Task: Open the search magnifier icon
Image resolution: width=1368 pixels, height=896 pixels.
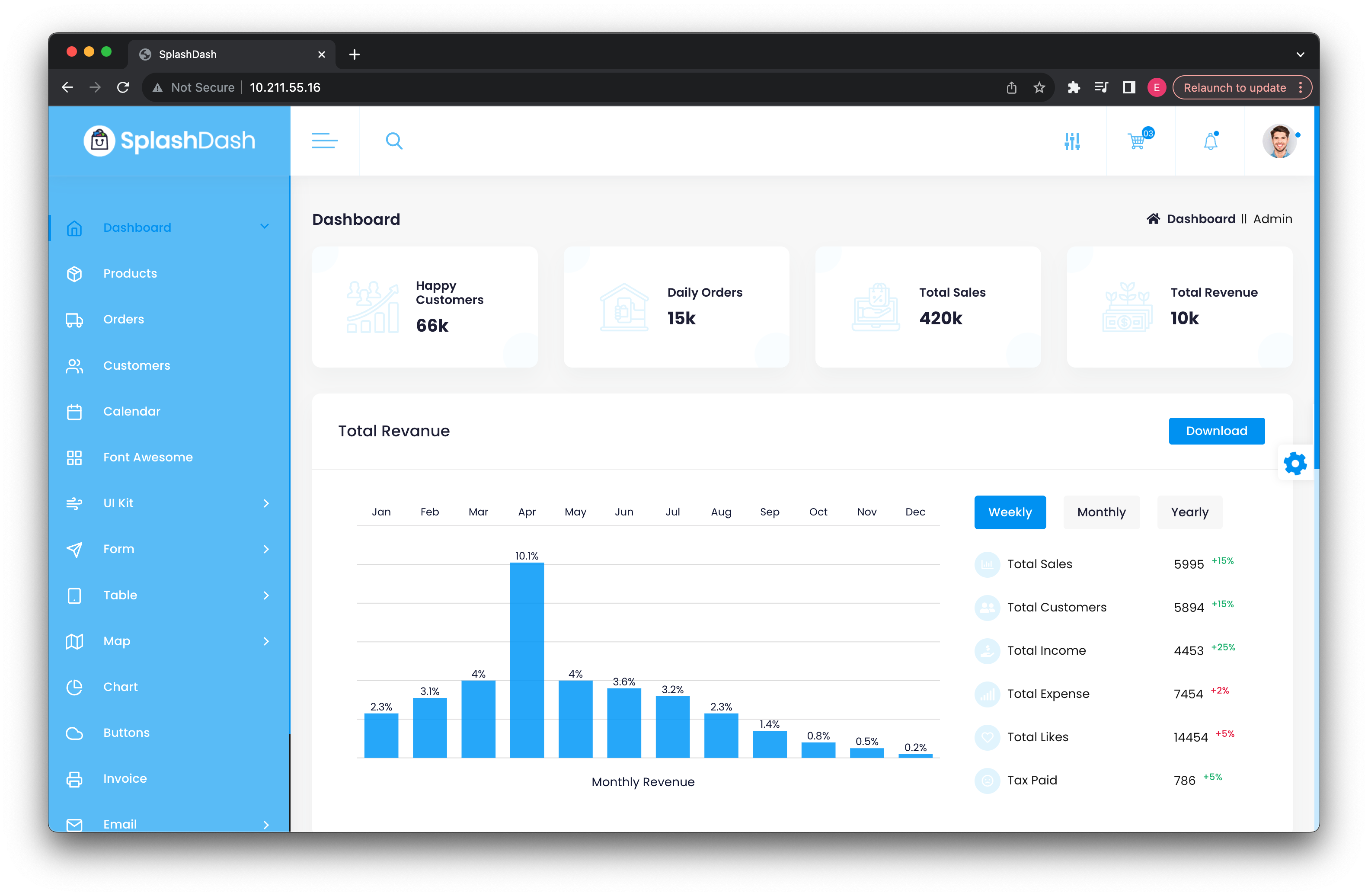Action: pos(394,141)
